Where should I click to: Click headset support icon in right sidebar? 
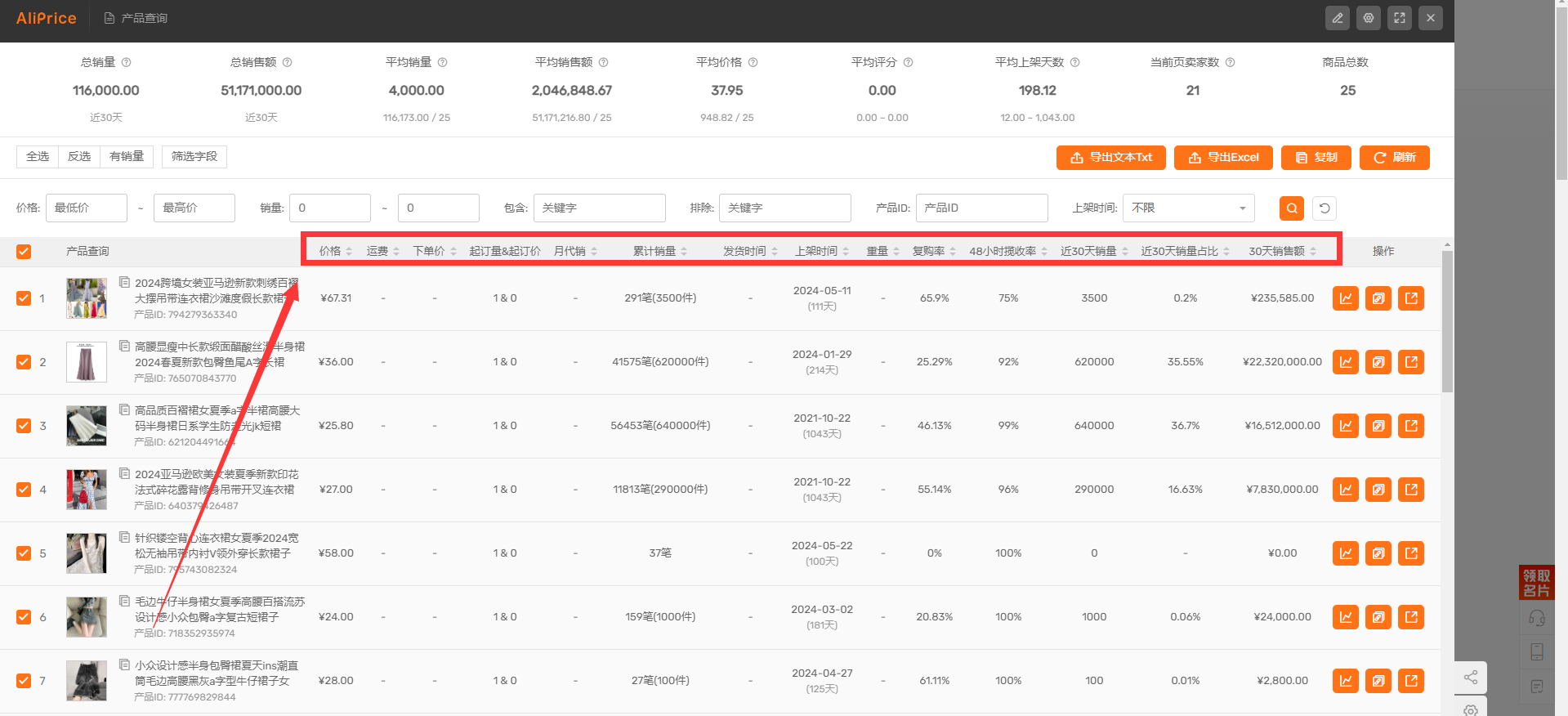tap(1537, 618)
